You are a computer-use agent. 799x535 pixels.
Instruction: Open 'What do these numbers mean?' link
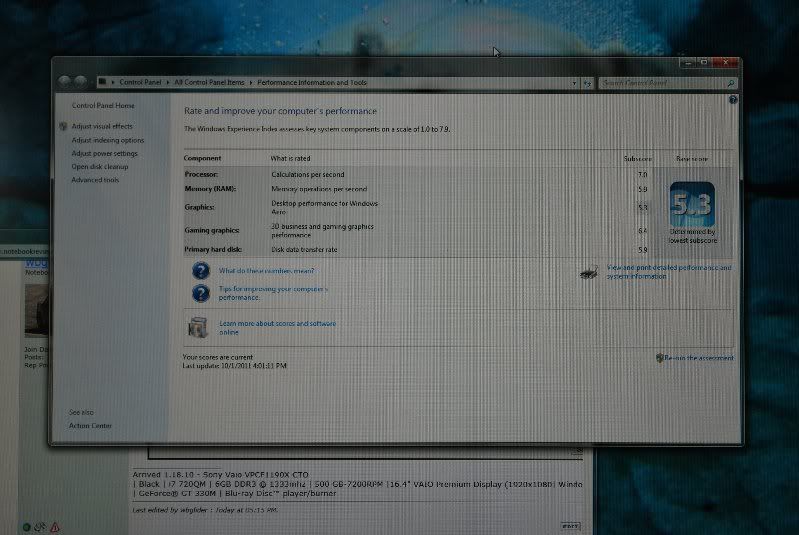(267, 271)
